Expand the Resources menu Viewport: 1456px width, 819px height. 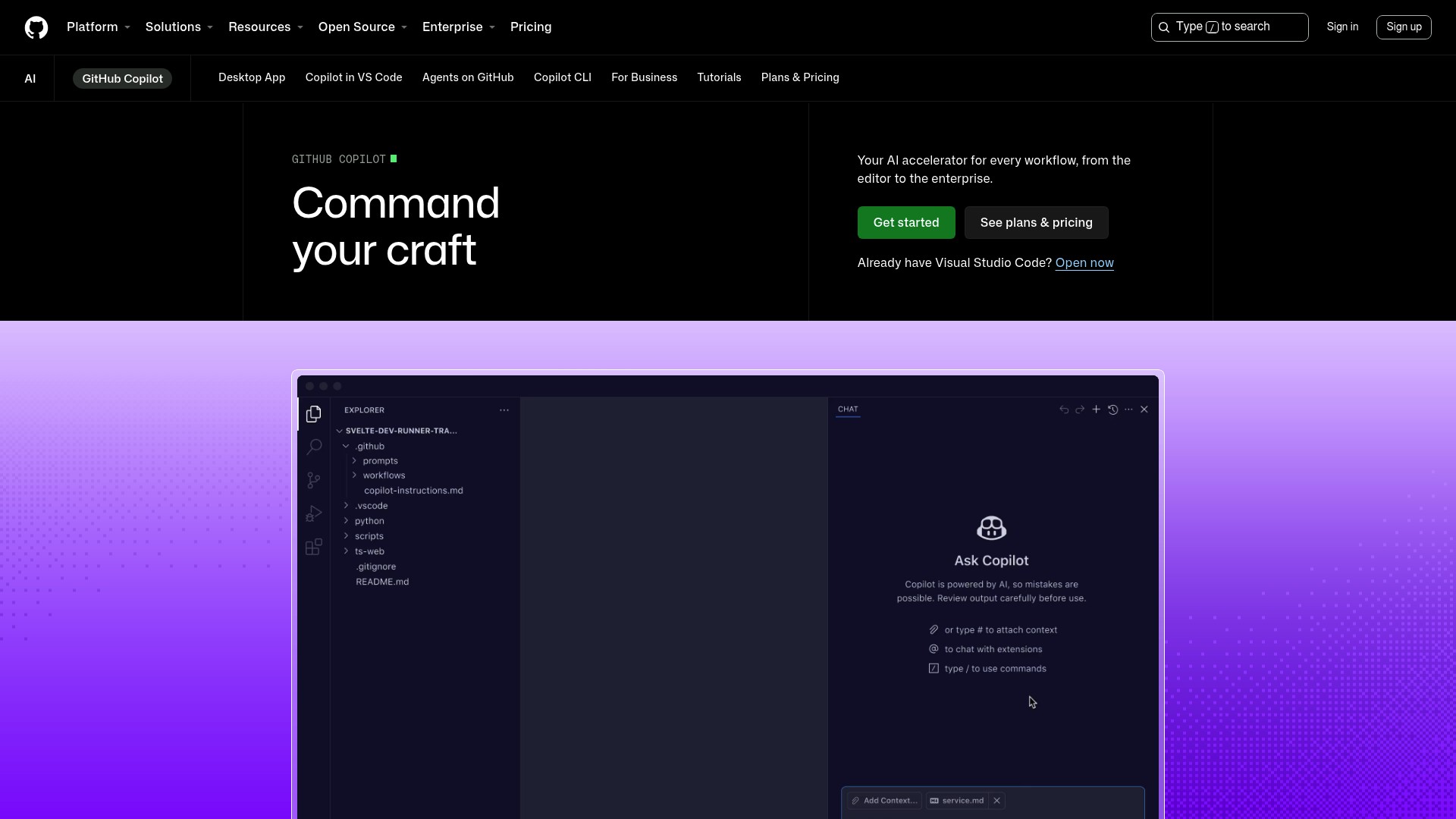click(x=265, y=27)
